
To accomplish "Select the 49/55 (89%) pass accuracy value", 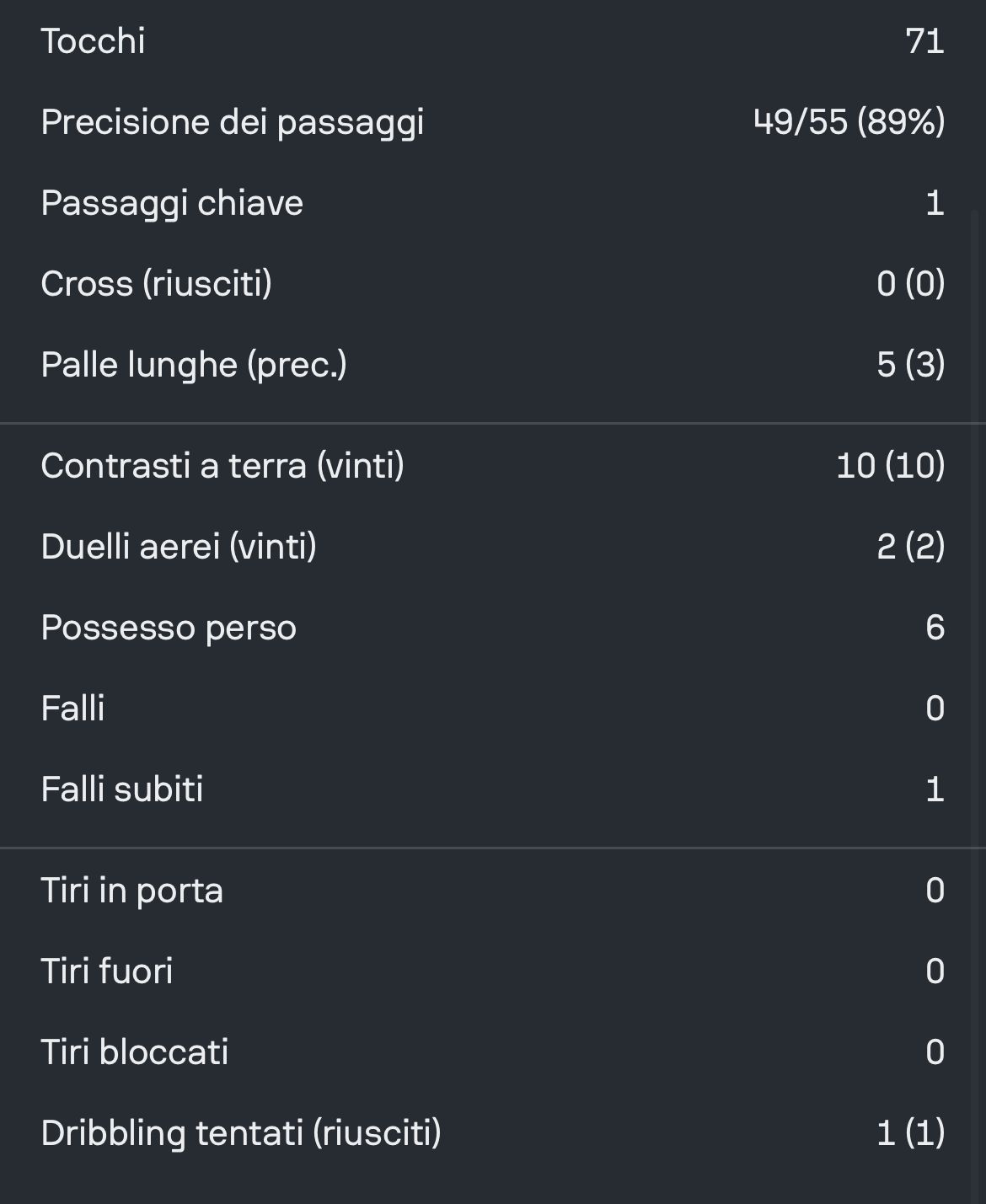I will click(x=849, y=122).
